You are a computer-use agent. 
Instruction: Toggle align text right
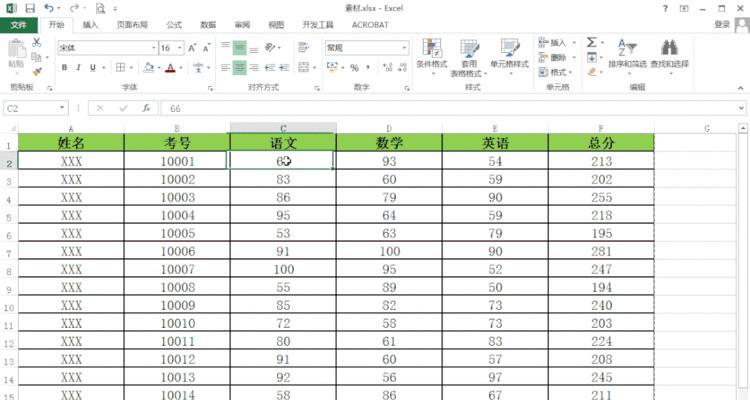point(254,67)
